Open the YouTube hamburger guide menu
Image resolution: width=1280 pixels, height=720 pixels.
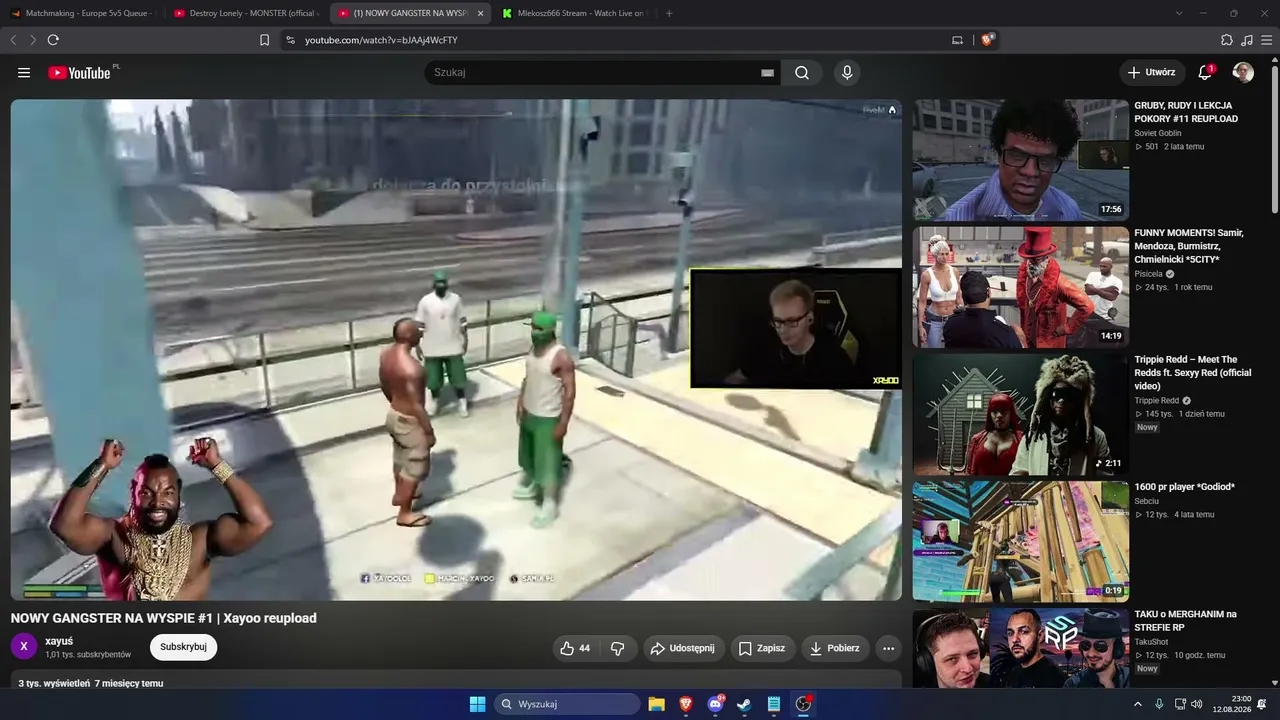pos(24,73)
